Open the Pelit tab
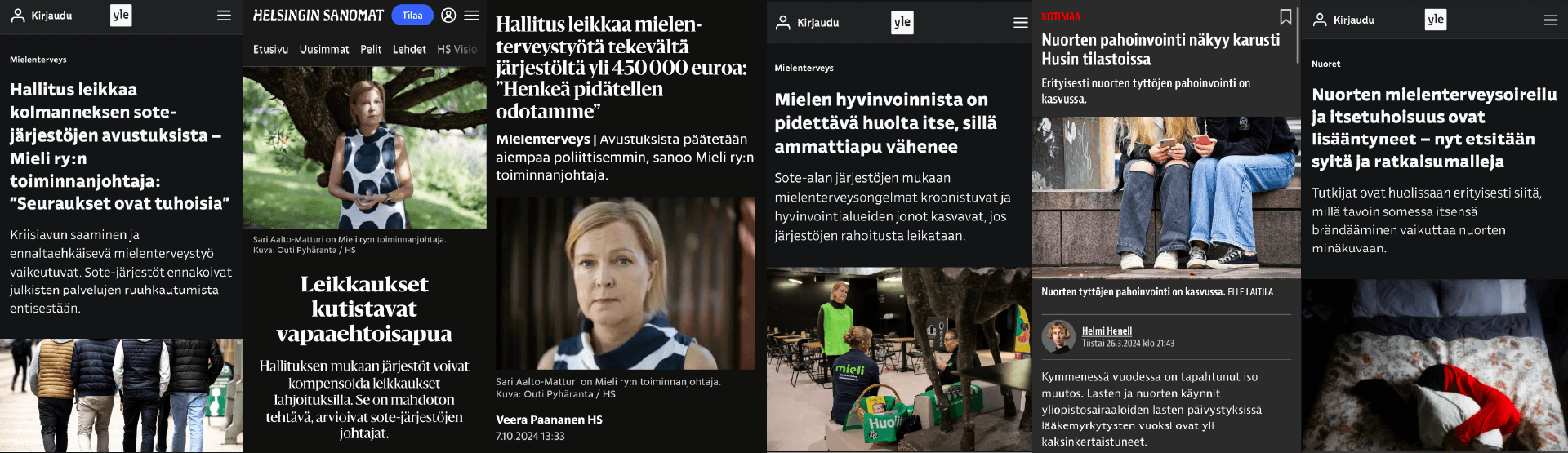This screenshot has height=453, width=1568. tap(371, 50)
